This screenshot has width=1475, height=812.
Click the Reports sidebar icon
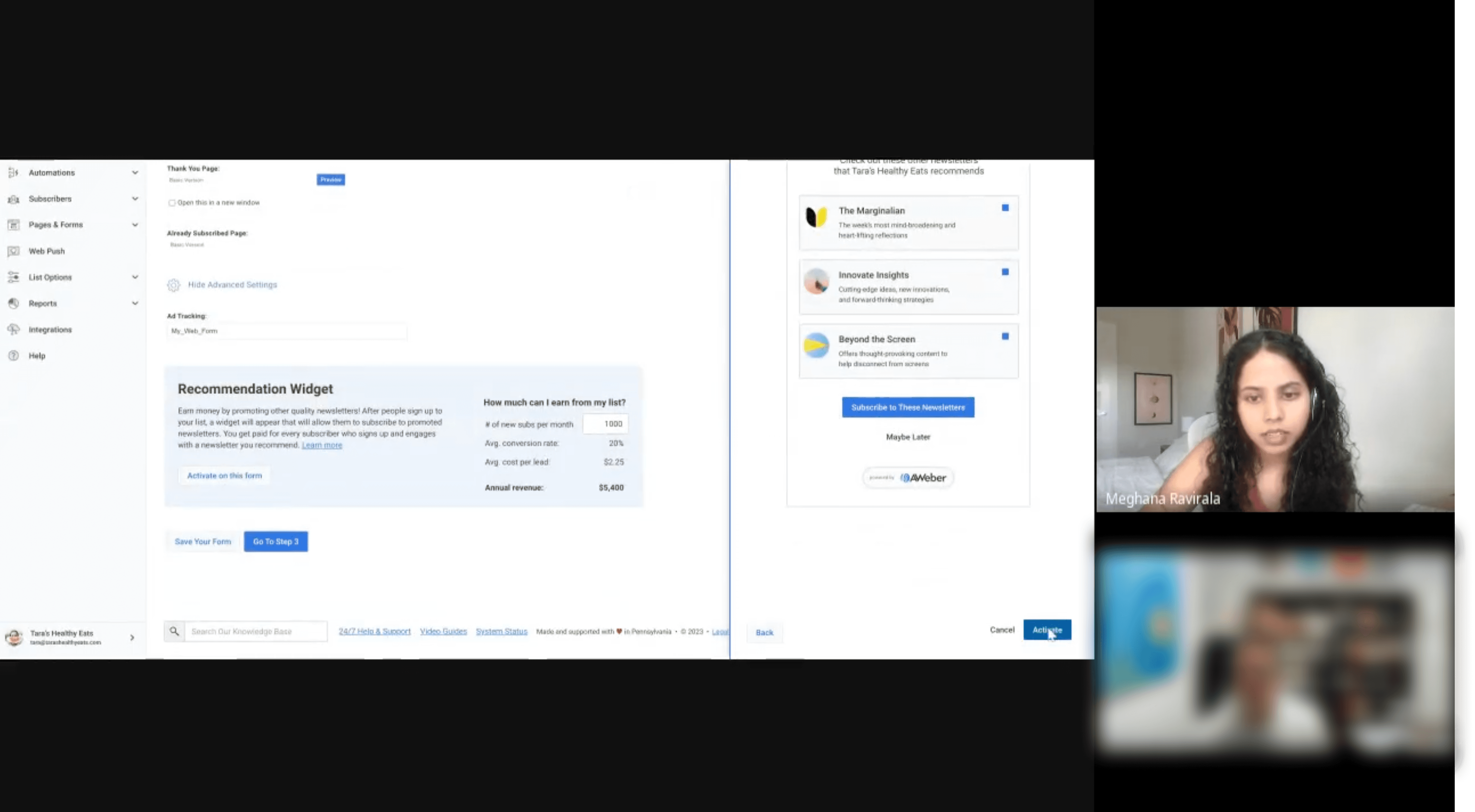point(13,304)
